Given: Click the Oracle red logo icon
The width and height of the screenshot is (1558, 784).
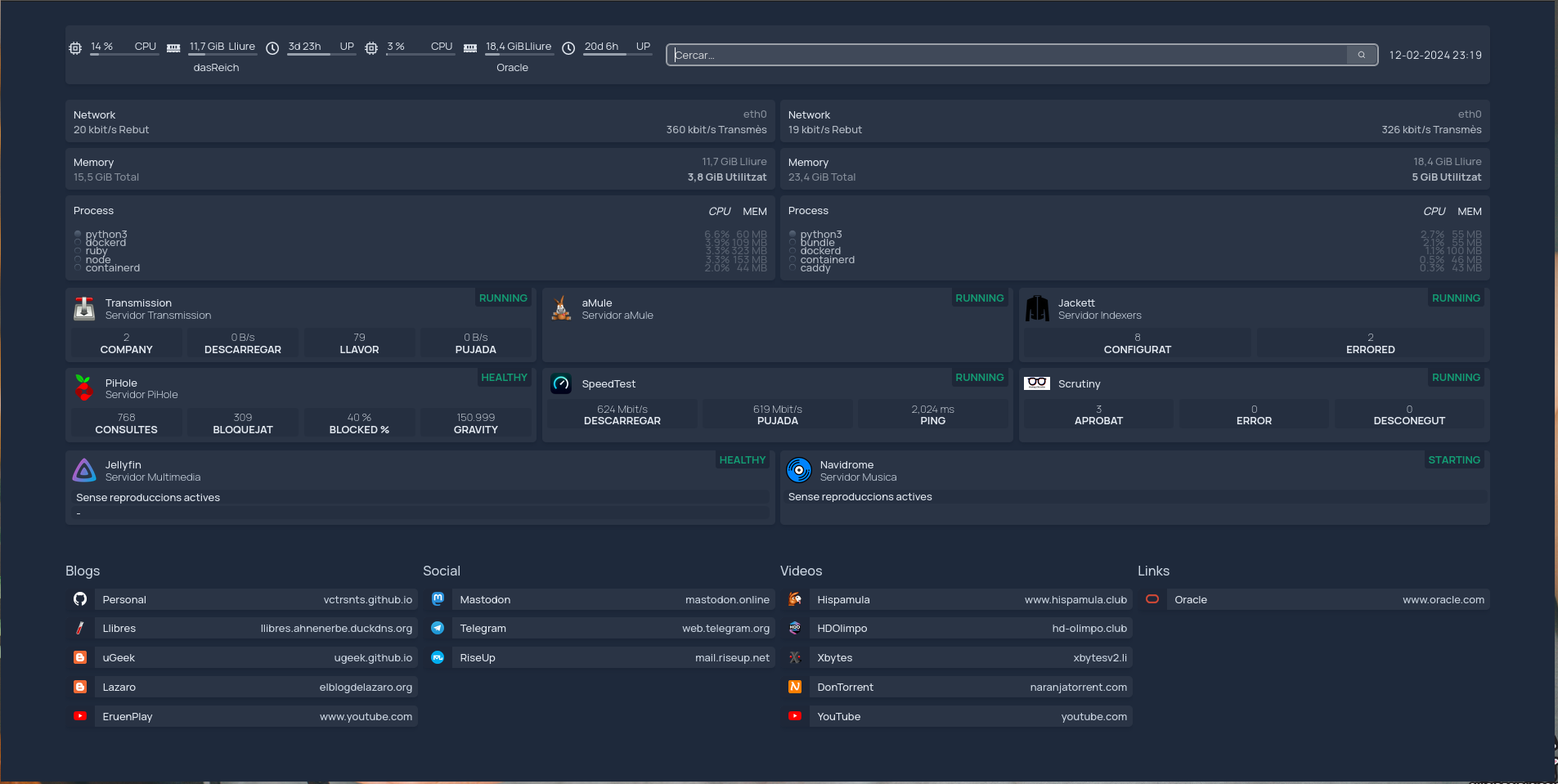Looking at the screenshot, I should [1152, 599].
